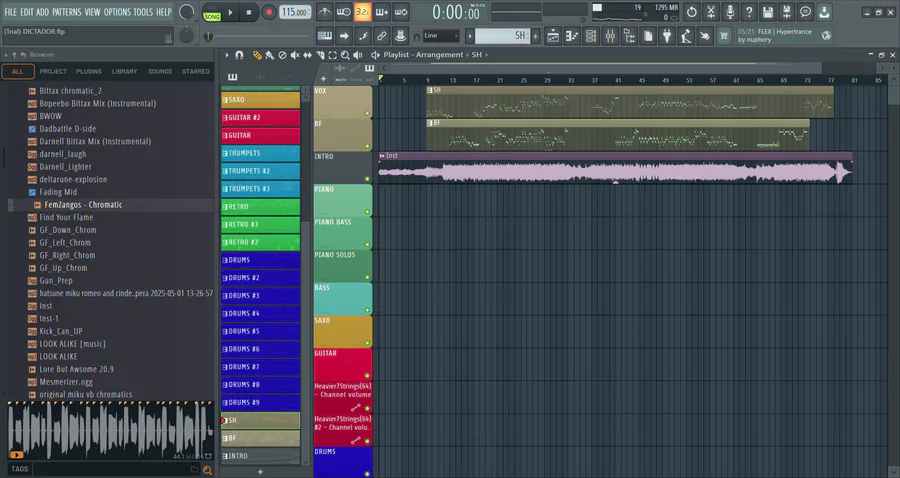Stop playback with Stop button
The width and height of the screenshot is (900, 478).
(249, 12)
